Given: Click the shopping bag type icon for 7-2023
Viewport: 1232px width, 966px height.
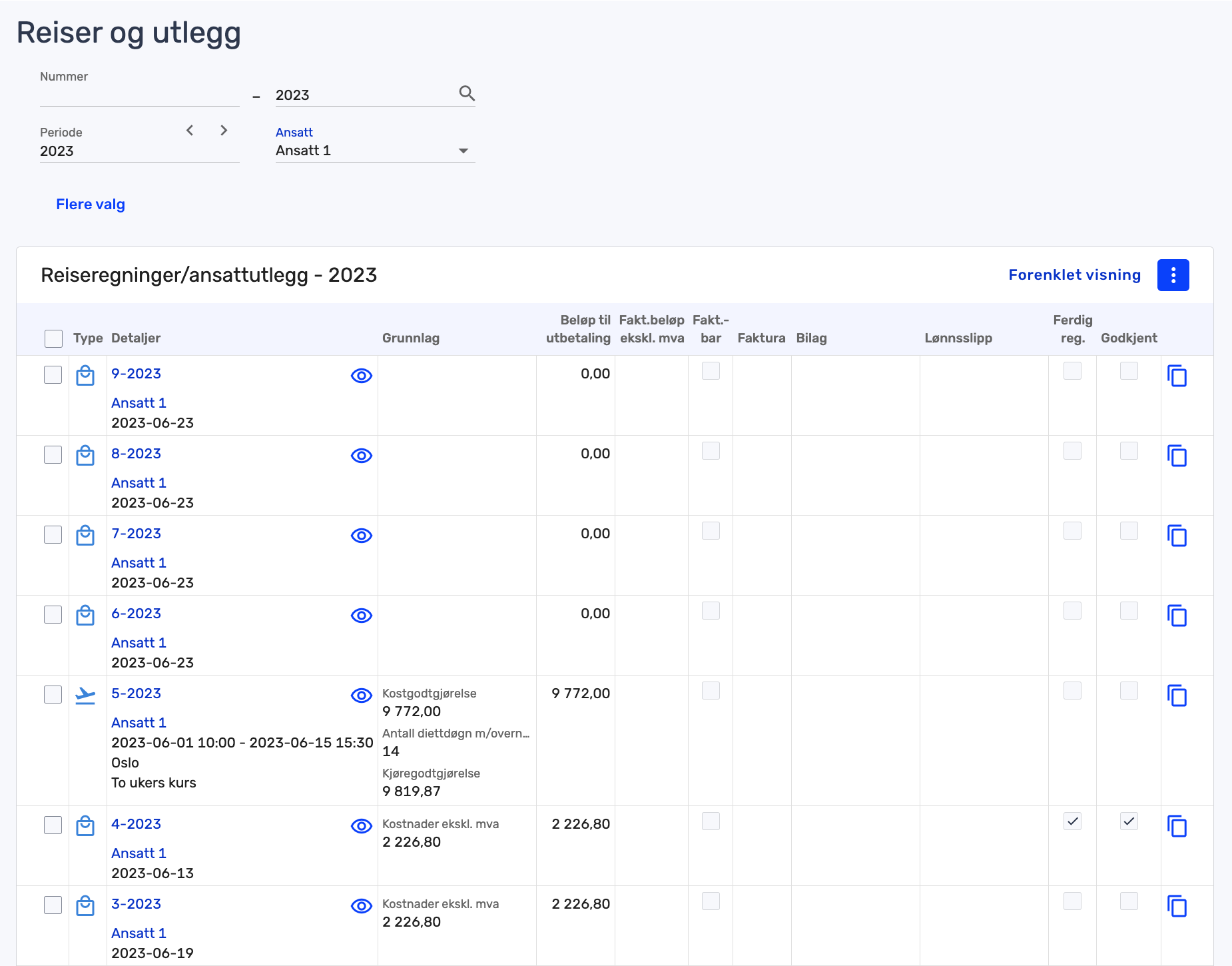Looking at the screenshot, I should [x=85, y=536].
